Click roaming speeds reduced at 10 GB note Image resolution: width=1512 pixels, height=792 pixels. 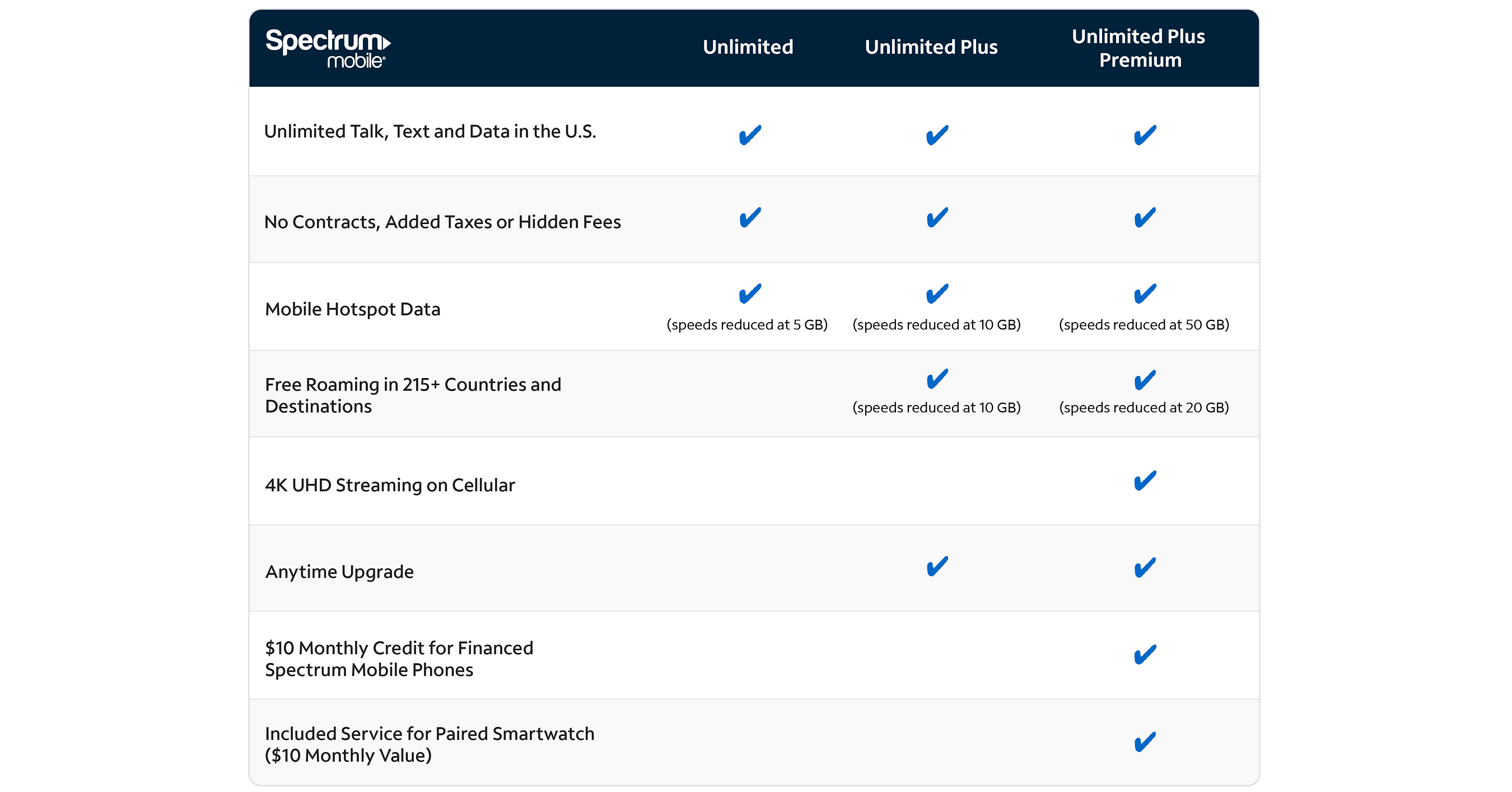[x=936, y=407]
